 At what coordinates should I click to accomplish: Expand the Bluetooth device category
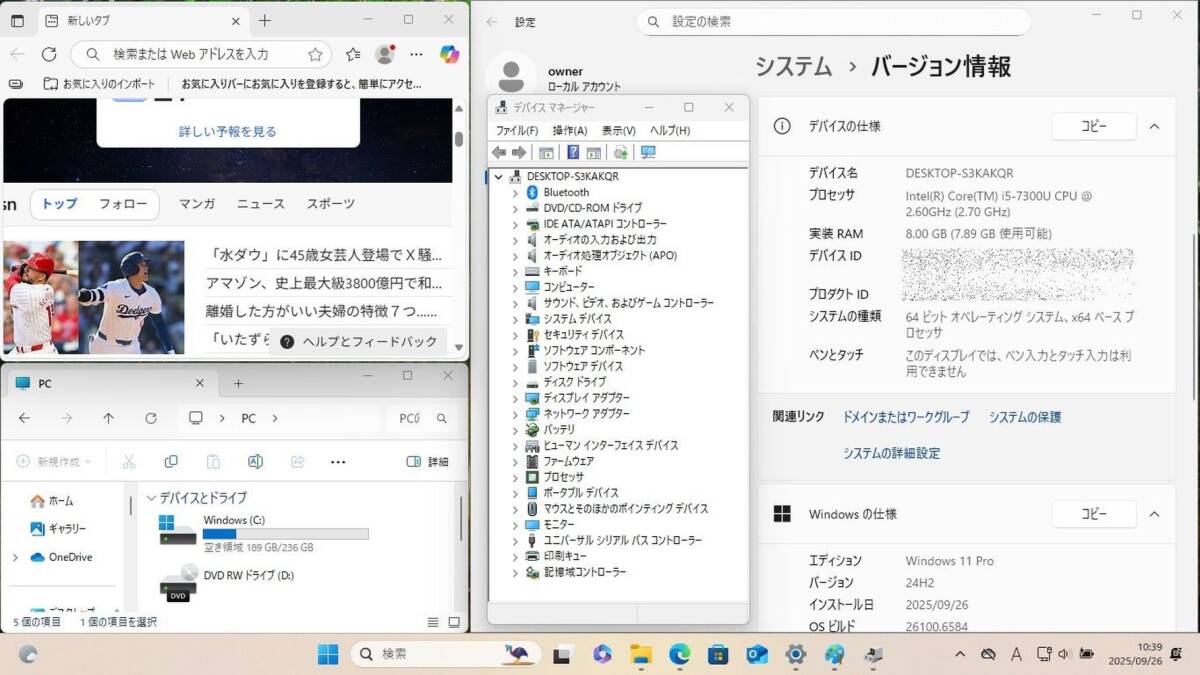515,192
